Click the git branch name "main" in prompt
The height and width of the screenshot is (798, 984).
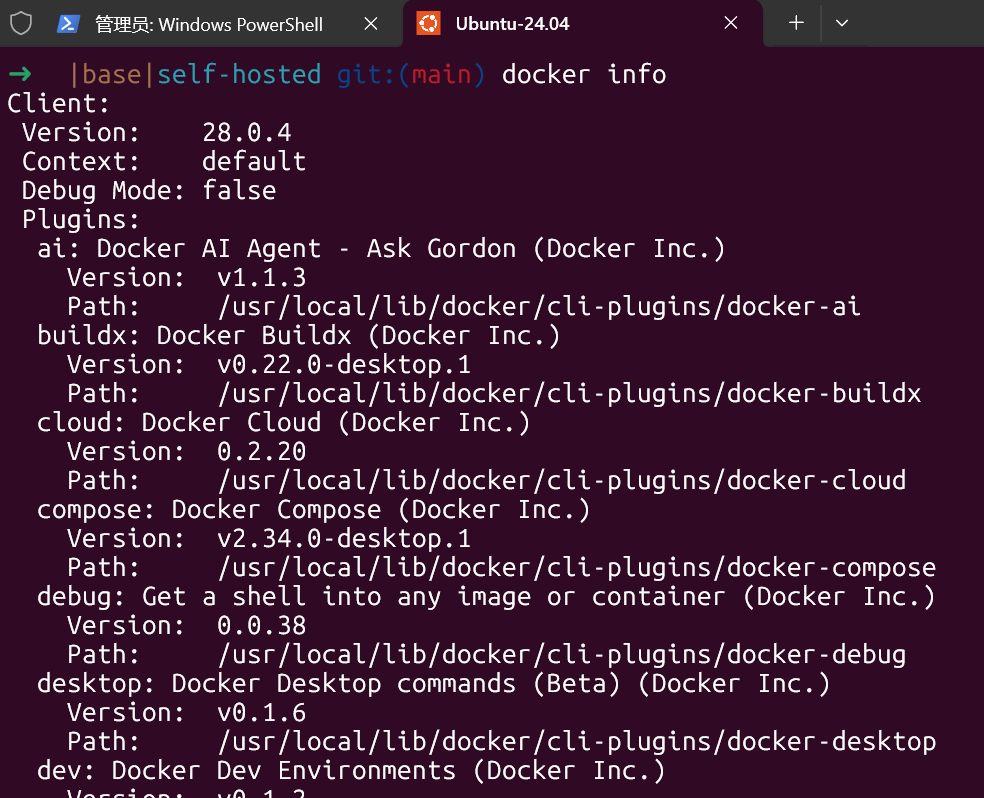click(x=441, y=75)
